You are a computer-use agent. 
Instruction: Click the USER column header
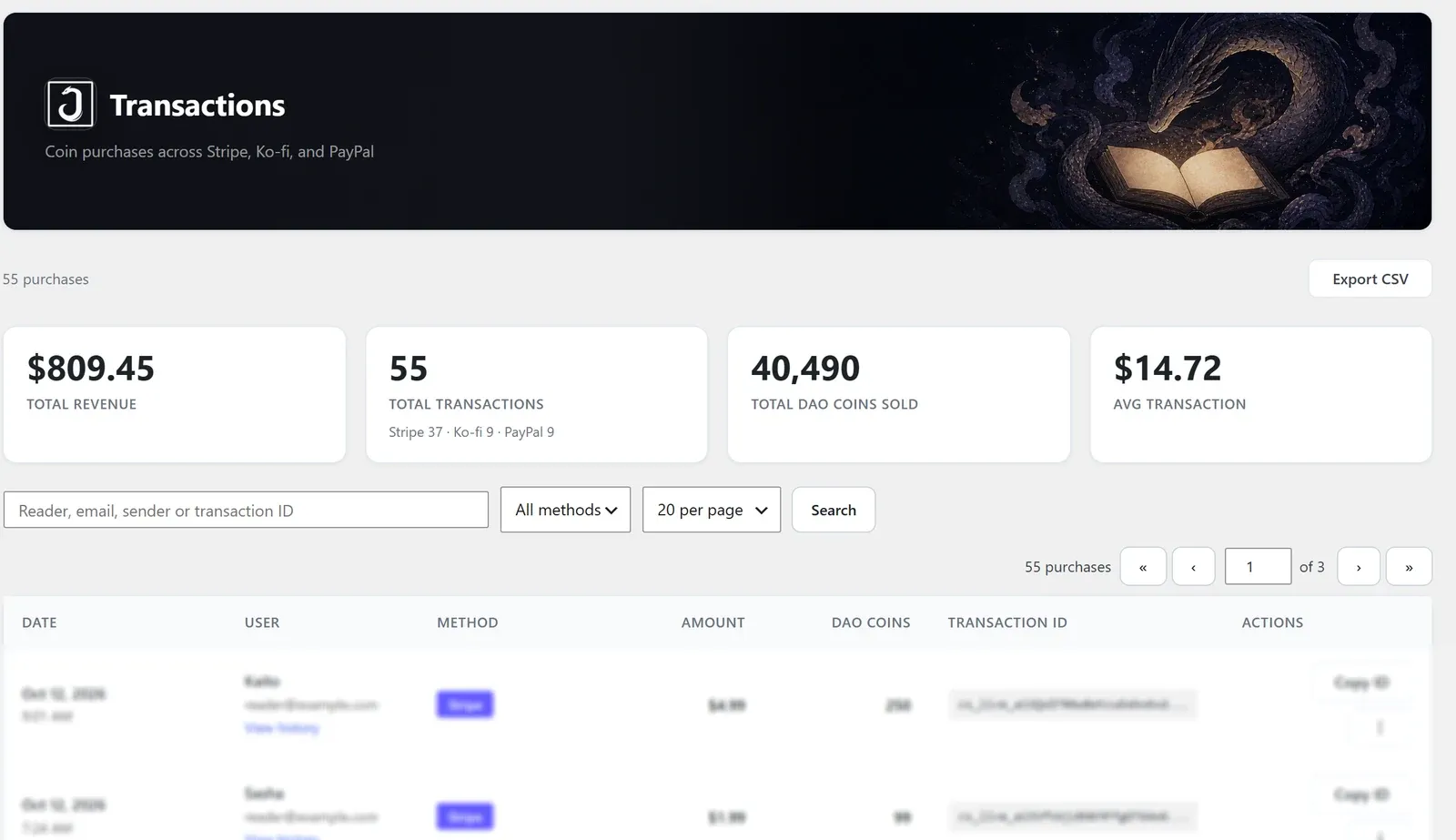click(x=262, y=622)
